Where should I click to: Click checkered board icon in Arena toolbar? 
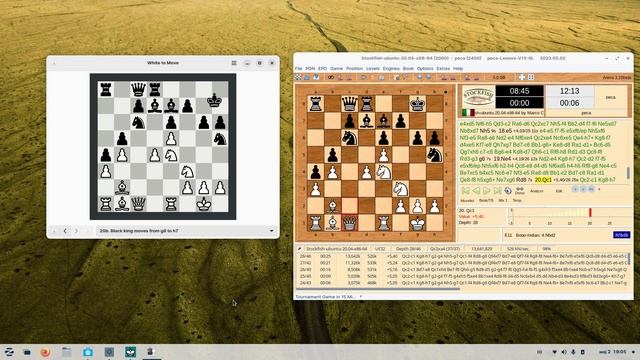(x=298, y=77)
